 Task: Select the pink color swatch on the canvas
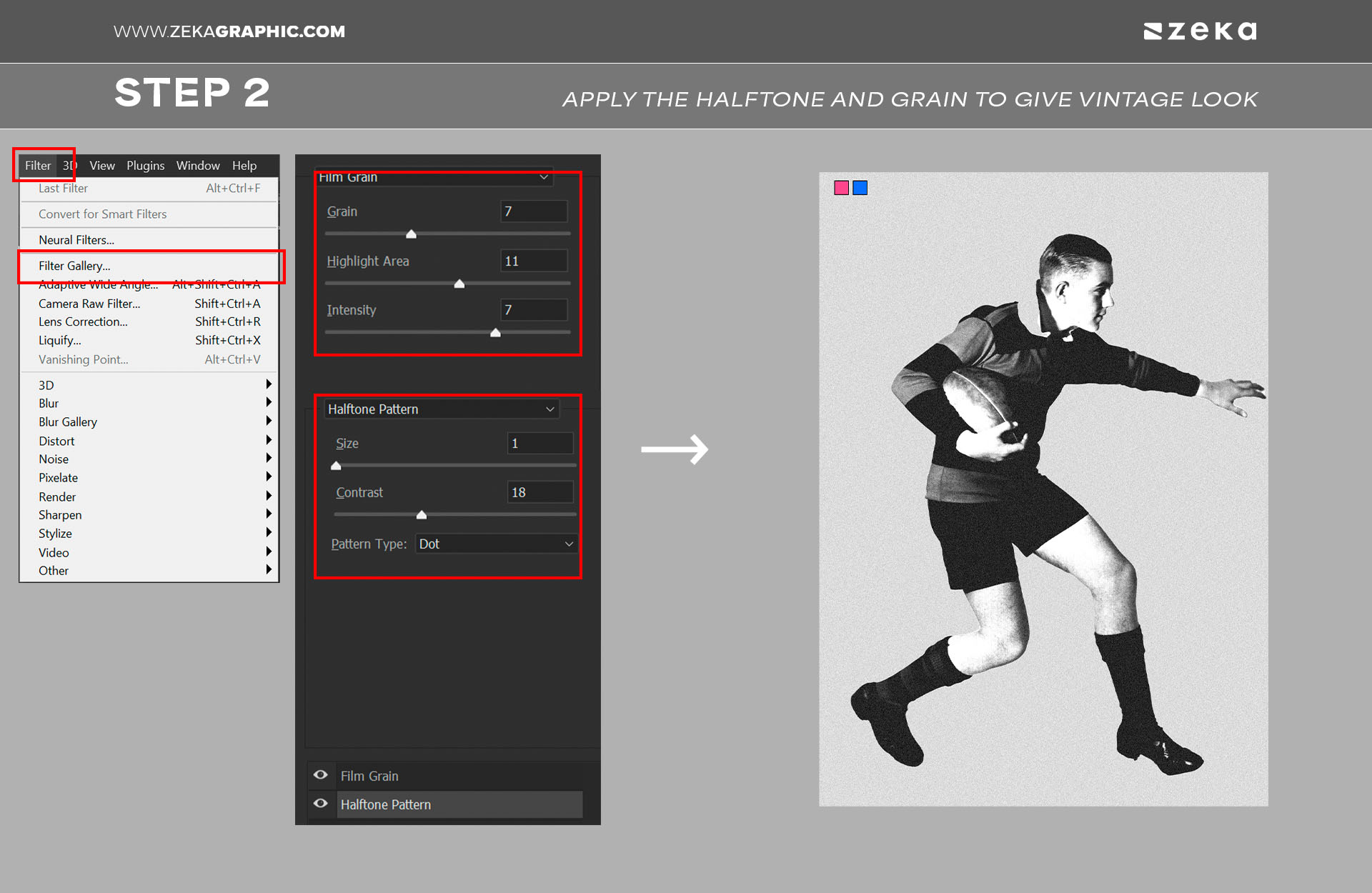841,186
